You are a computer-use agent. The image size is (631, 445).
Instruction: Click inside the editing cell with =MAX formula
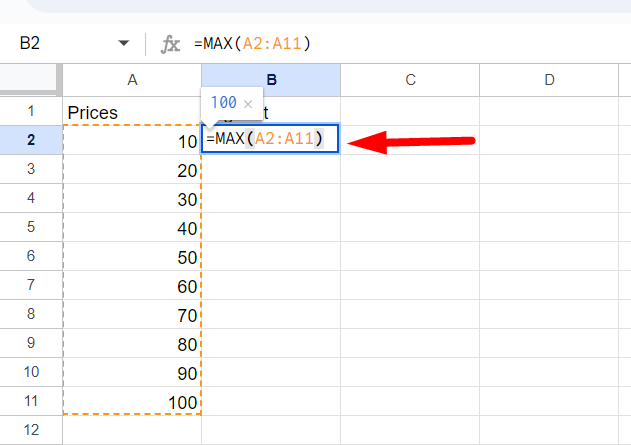pos(270,140)
